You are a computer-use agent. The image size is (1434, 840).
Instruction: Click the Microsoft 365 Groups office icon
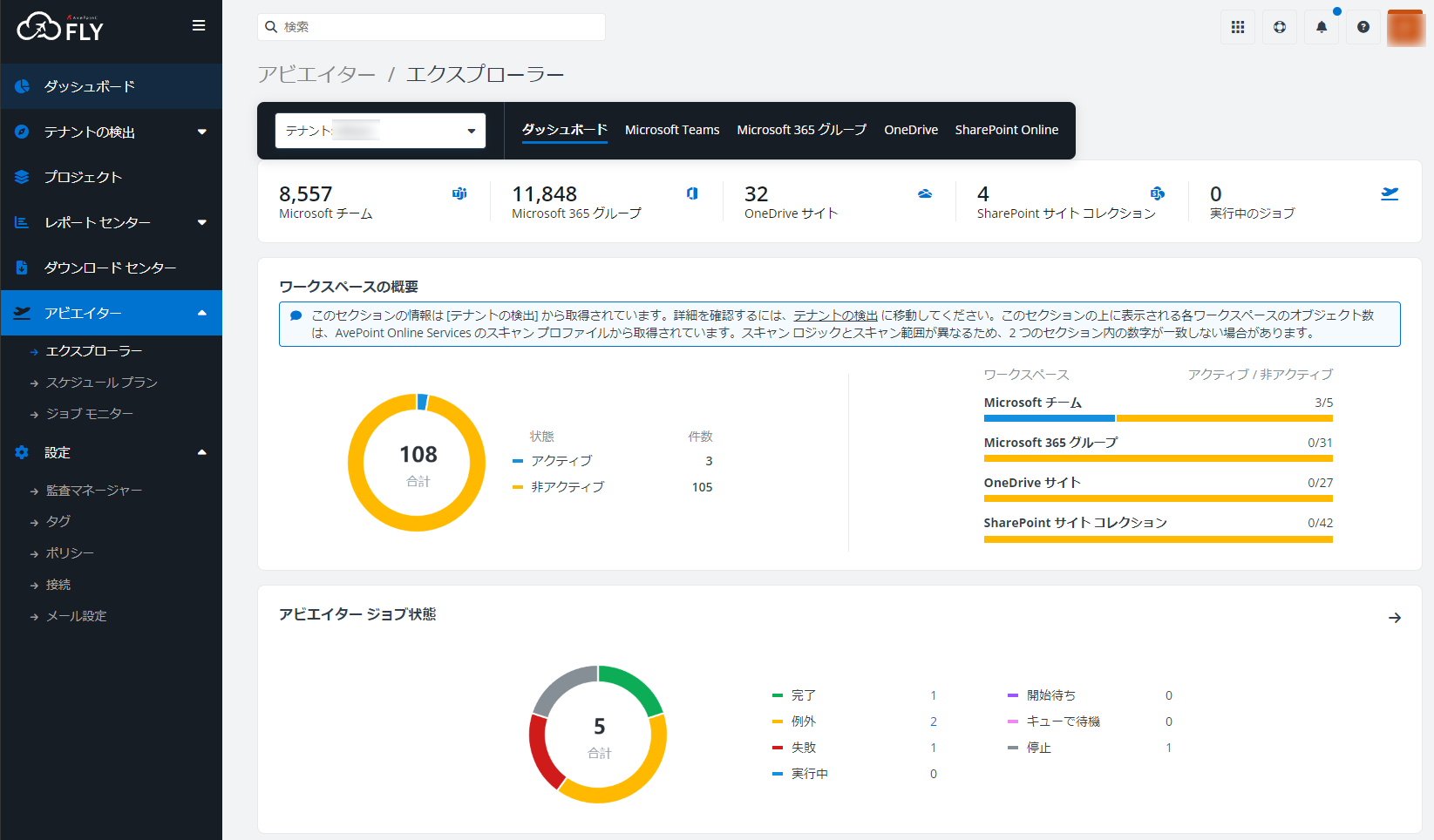[x=692, y=193]
